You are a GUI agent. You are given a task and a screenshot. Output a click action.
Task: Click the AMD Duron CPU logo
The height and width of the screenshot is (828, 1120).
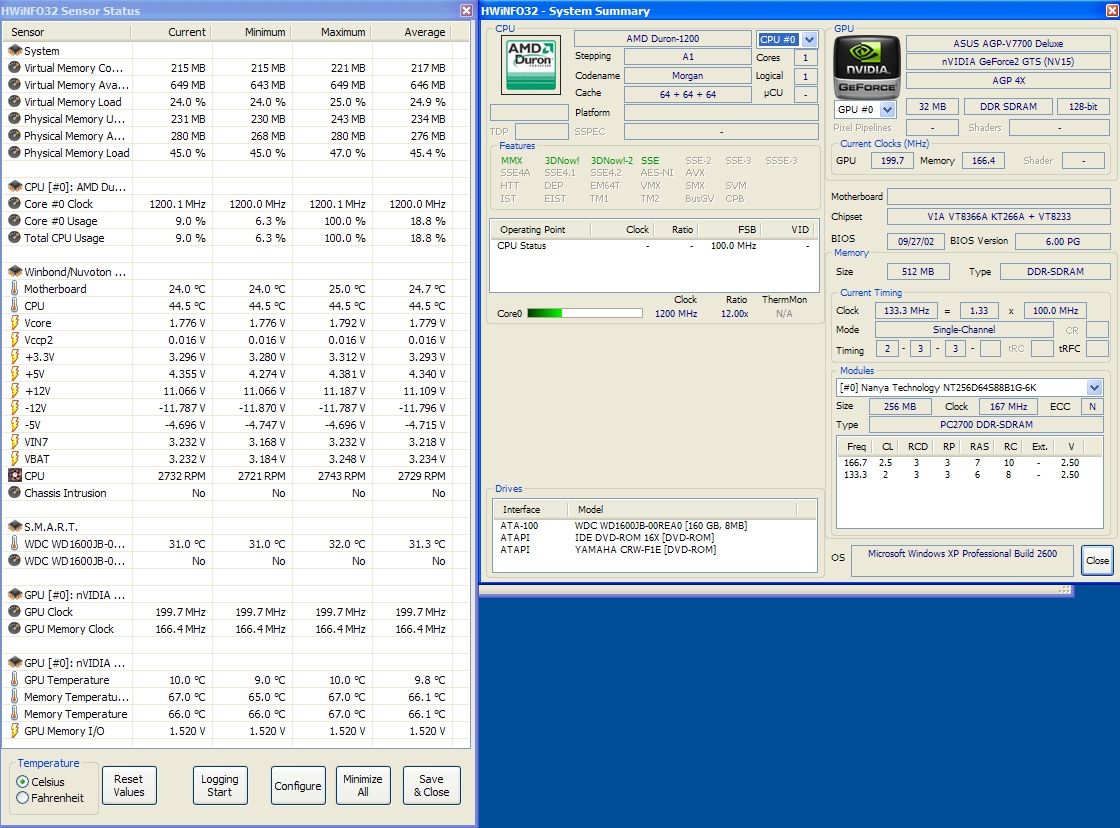pyautogui.click(x=531, y=64)
